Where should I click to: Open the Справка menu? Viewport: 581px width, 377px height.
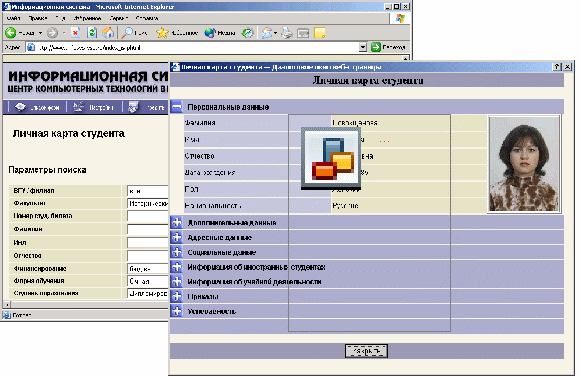147,18
